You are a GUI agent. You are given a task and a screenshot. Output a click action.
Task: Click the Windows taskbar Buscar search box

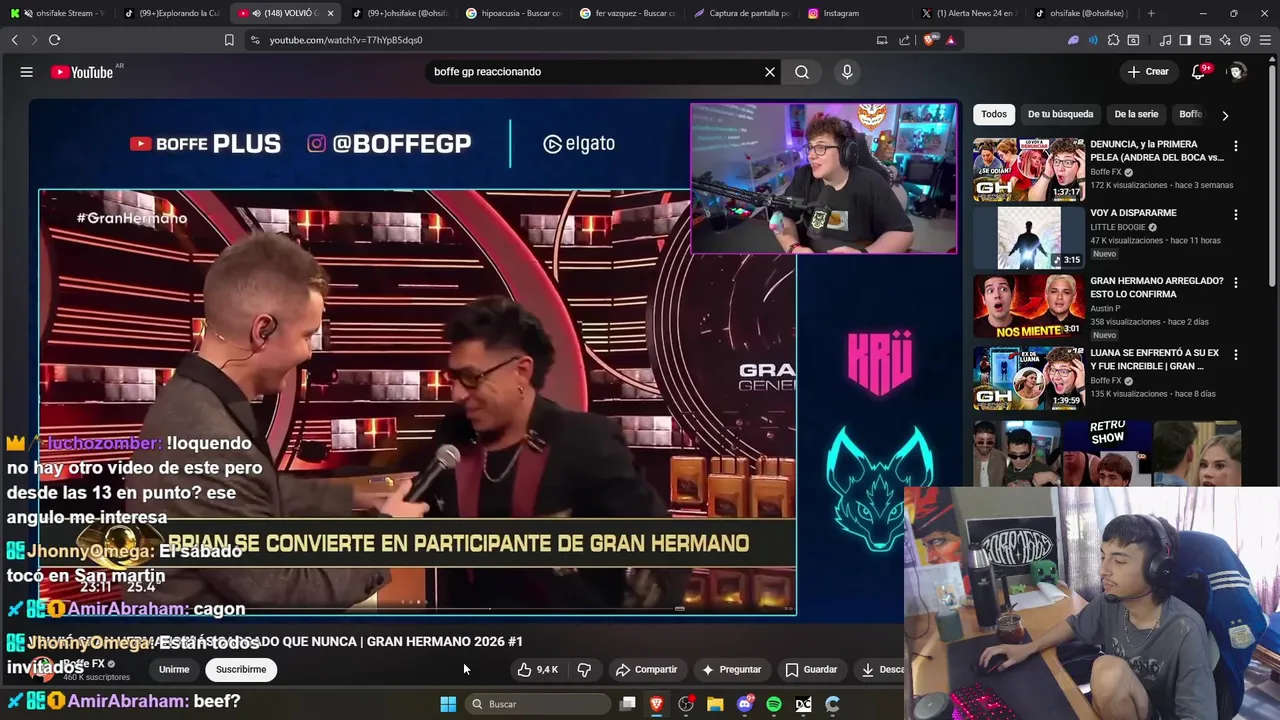540,704
